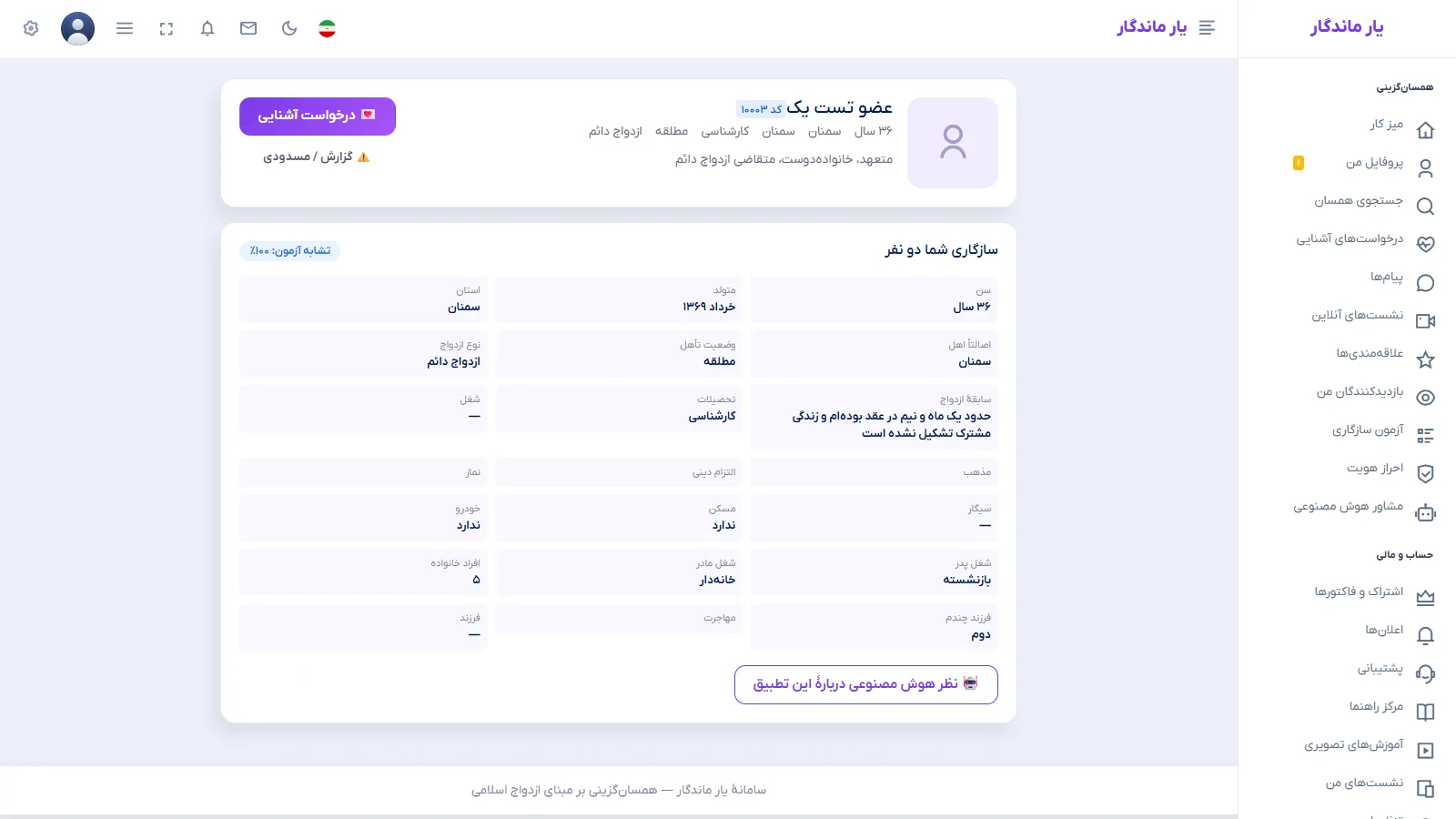Click the نشست‌های آنلاین video icon

[x=1426, y=321]
